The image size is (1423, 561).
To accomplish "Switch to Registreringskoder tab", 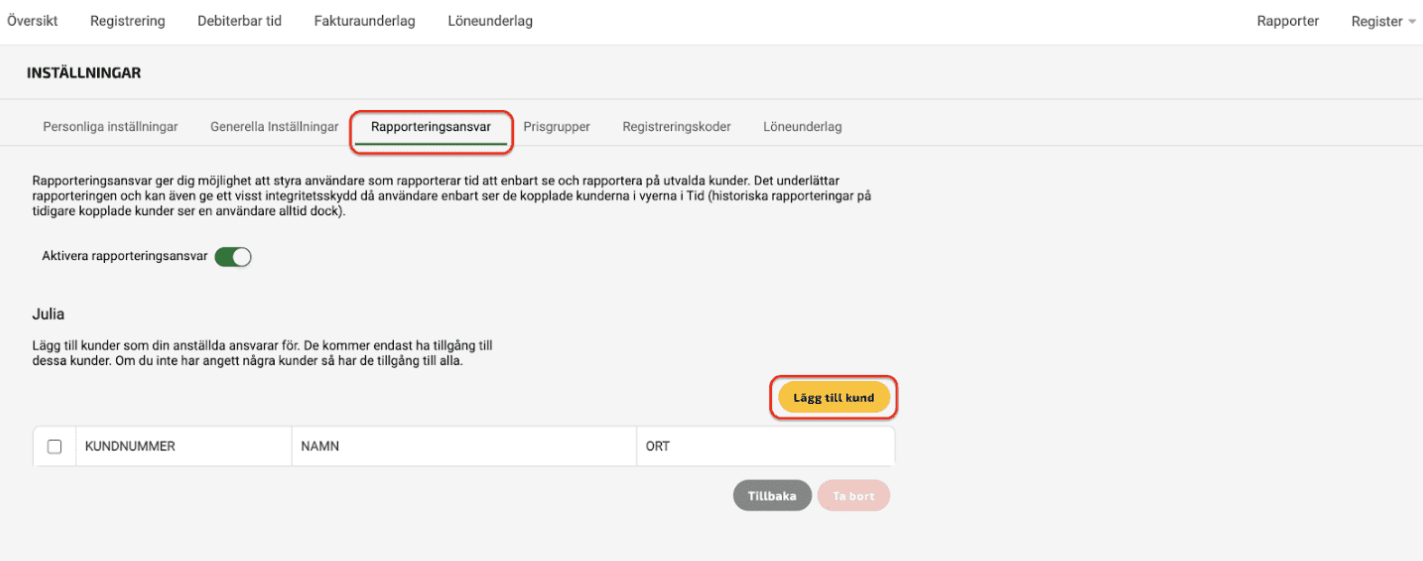I will pos(677,127).
